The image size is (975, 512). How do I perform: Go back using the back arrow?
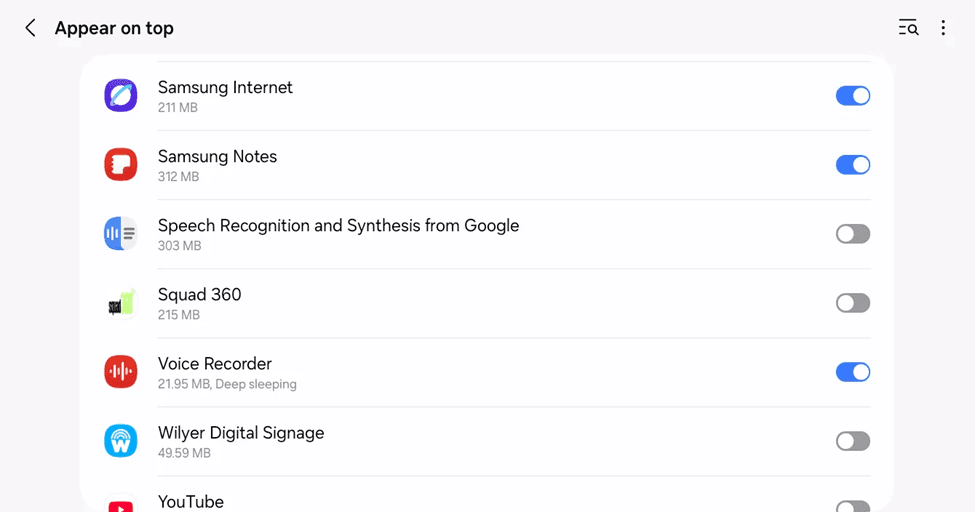point(31,28)
